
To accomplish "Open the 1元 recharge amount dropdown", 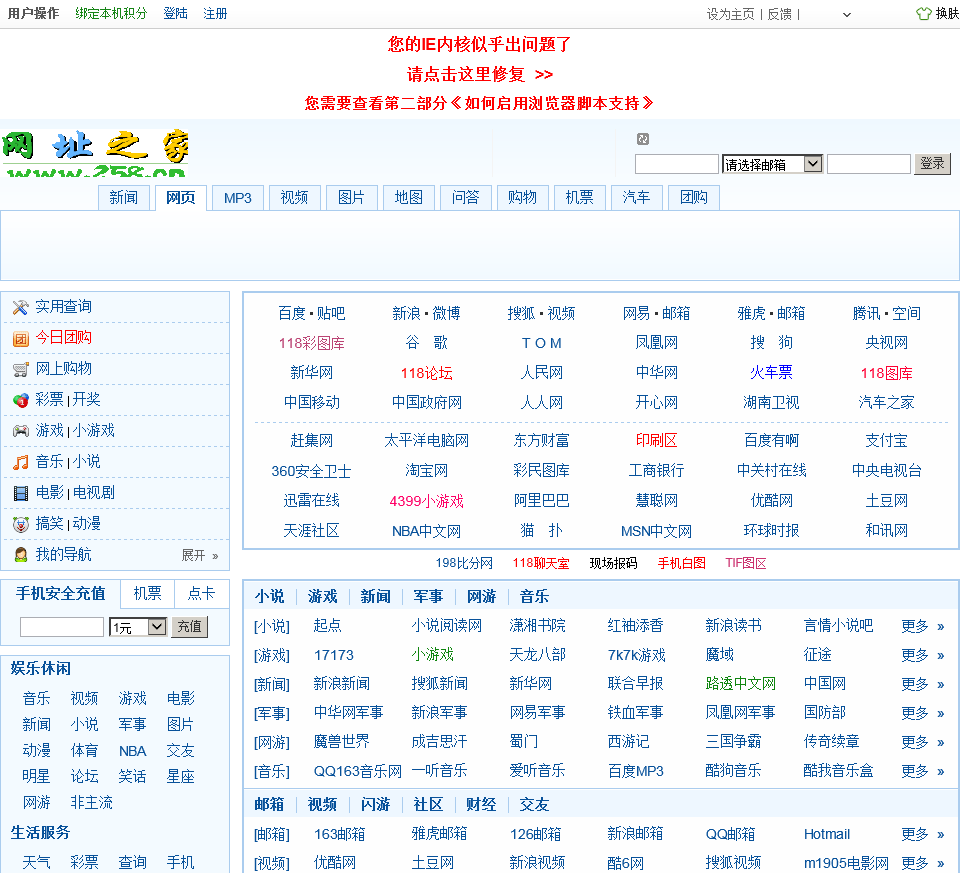I will click(x=137, y=627).
